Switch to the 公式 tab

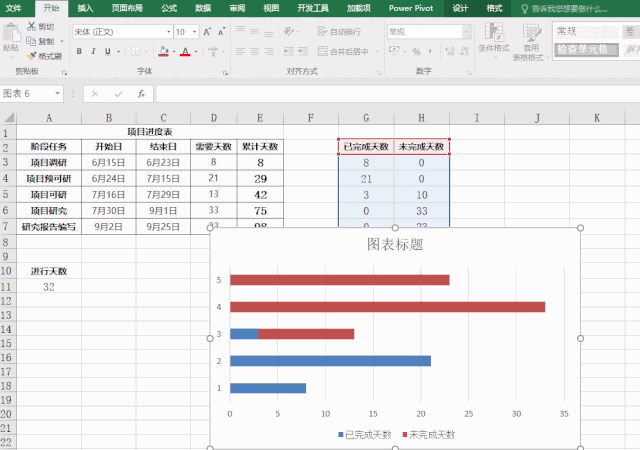[169, 8]
